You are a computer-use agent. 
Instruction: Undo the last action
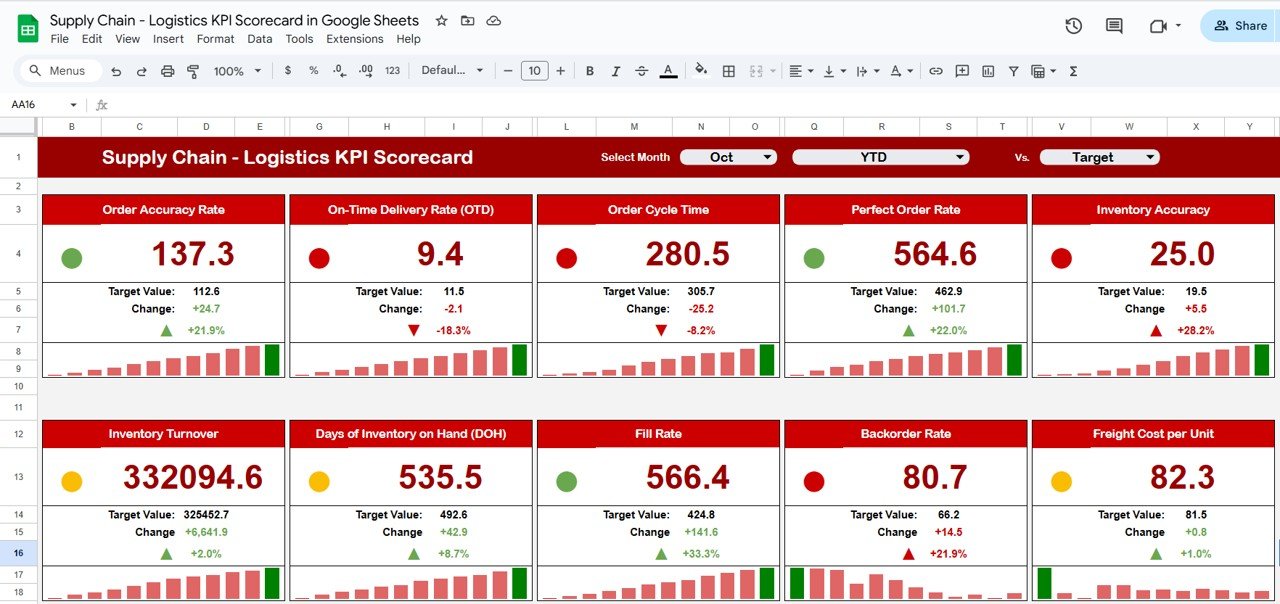118,71
